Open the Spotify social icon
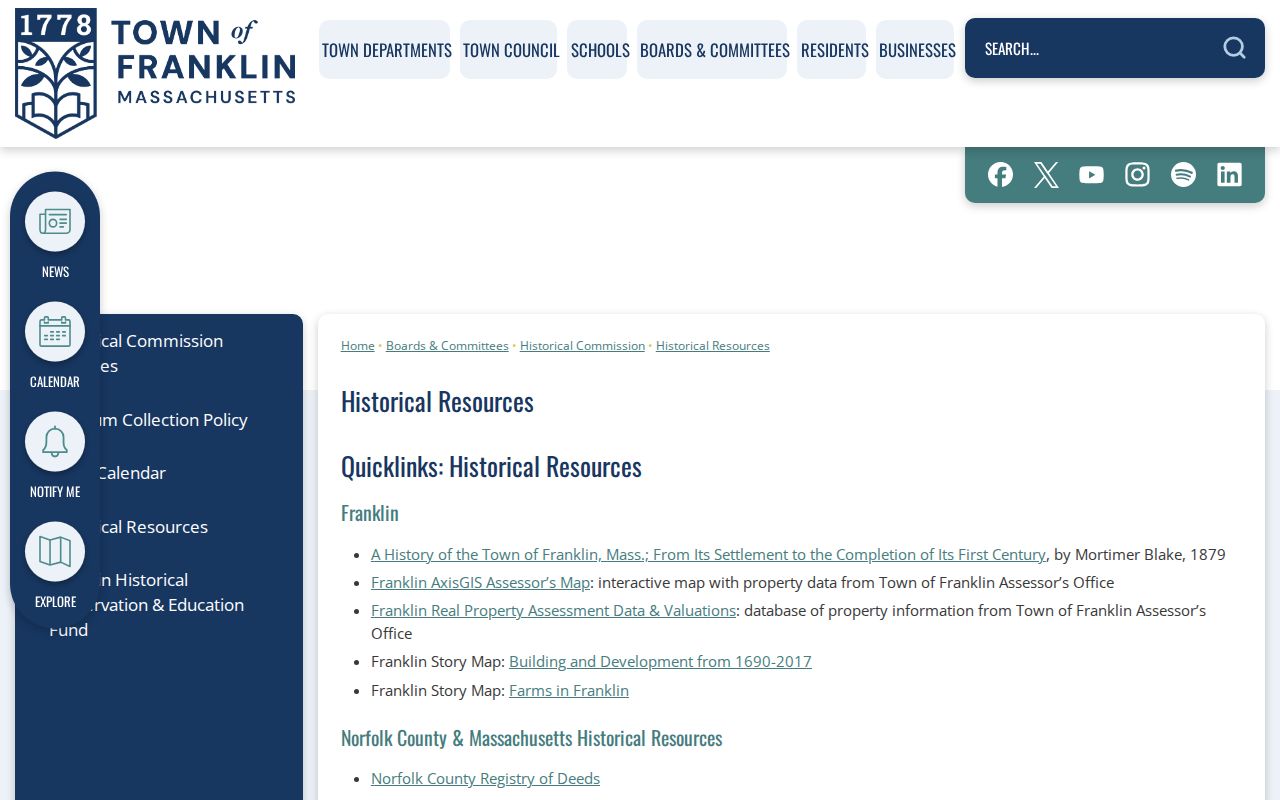This screenshot has height=800, width=1280. 1184,175
